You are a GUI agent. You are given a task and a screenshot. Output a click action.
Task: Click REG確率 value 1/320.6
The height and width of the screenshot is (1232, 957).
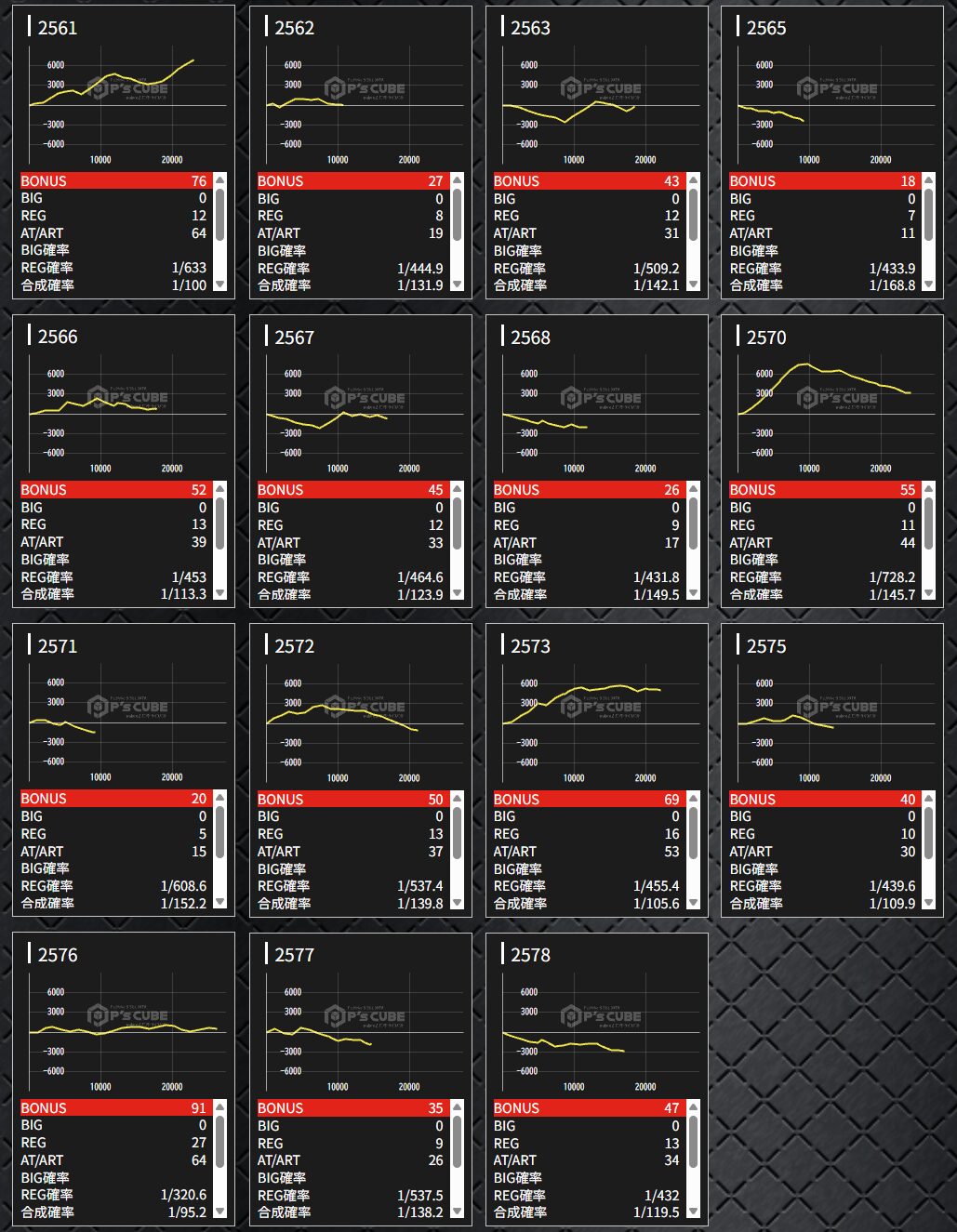(183, 1195)
